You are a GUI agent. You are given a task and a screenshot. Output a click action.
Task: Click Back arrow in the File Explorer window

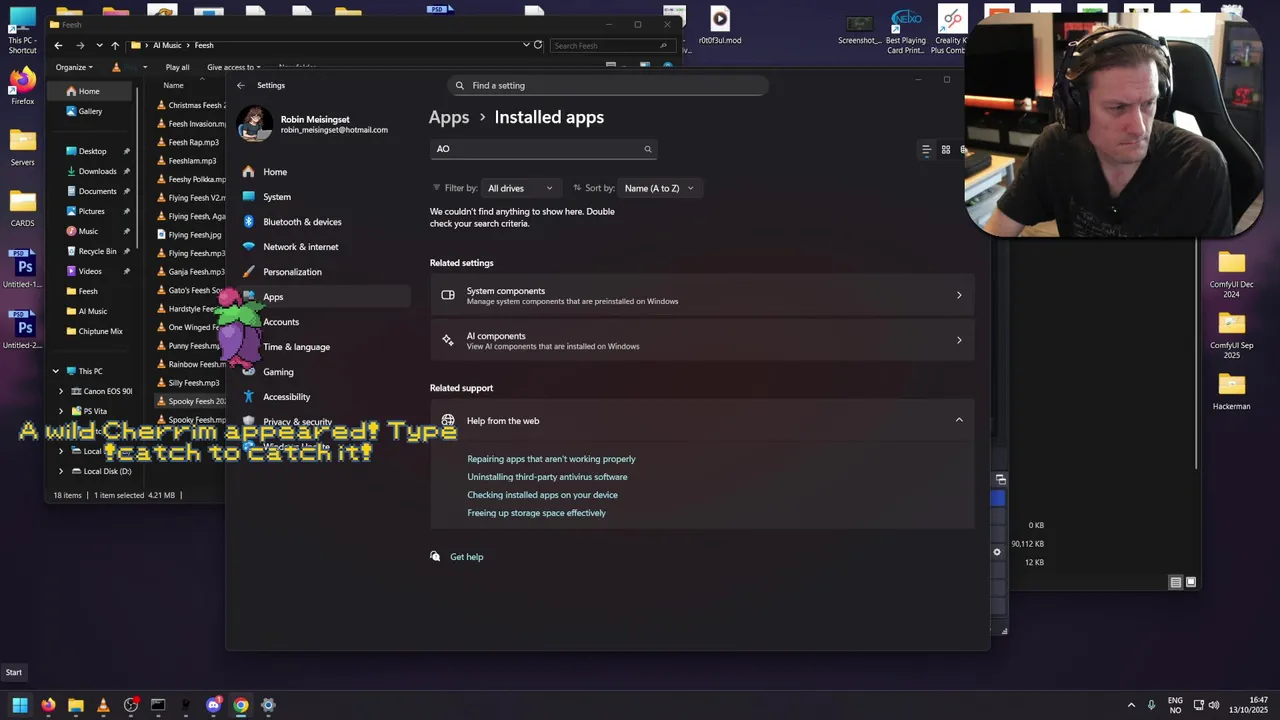(58, 45)
